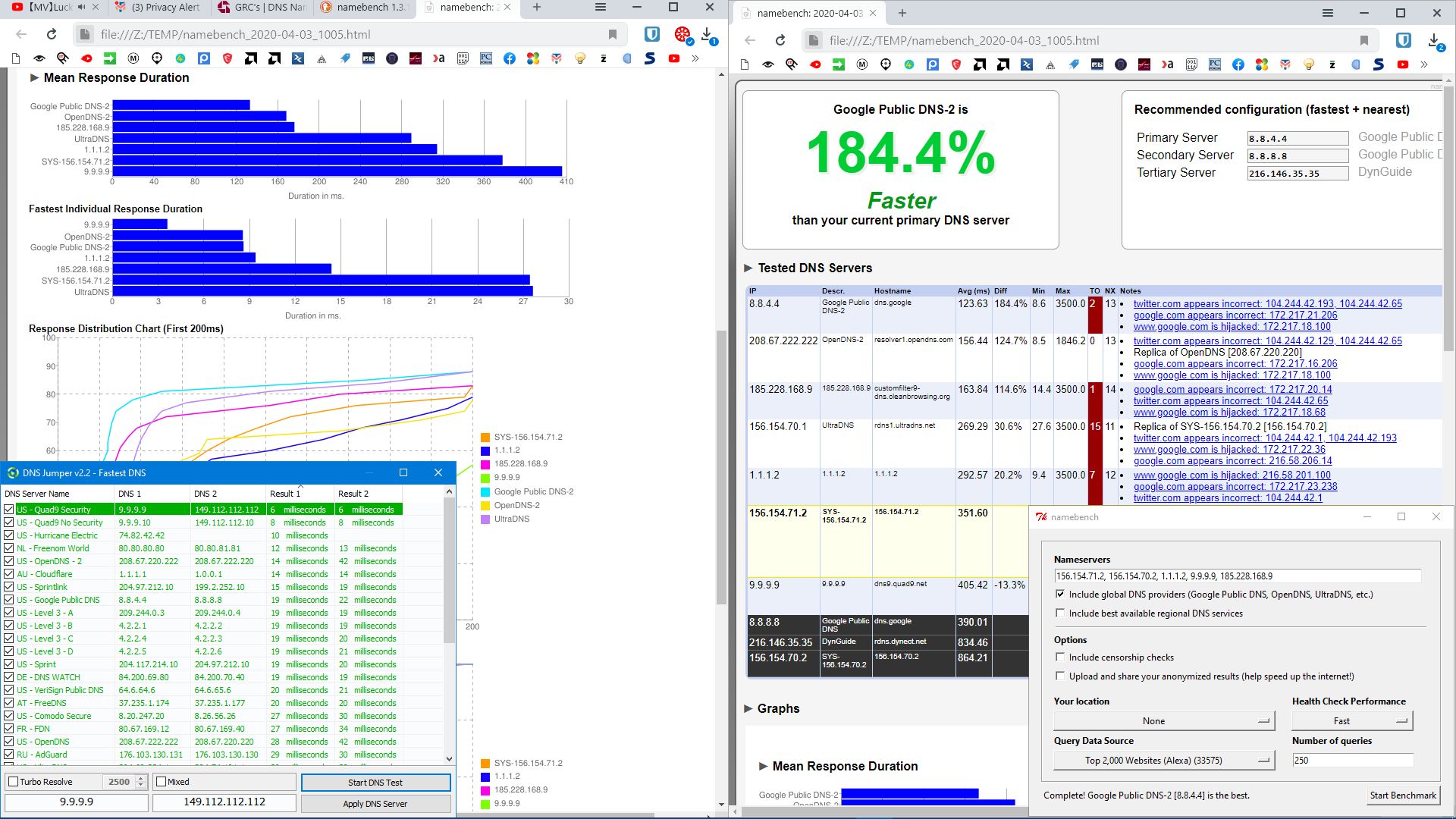This screenshot has height=819, width=1456.
Task: Open the Query Data Source dropdown
Action: pos(1163,760)
